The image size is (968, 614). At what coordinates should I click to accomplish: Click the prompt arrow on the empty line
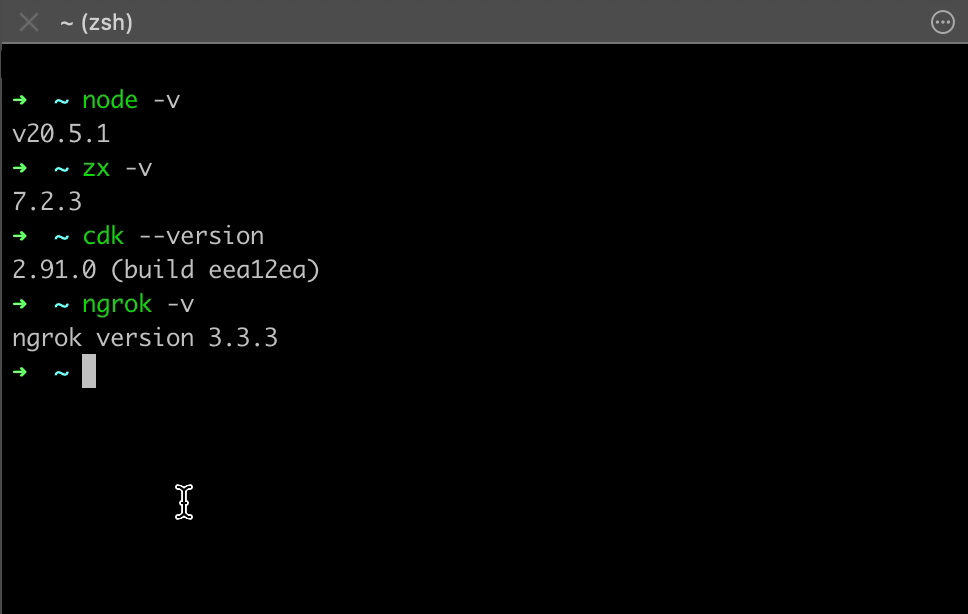click(x=20, y=371)
